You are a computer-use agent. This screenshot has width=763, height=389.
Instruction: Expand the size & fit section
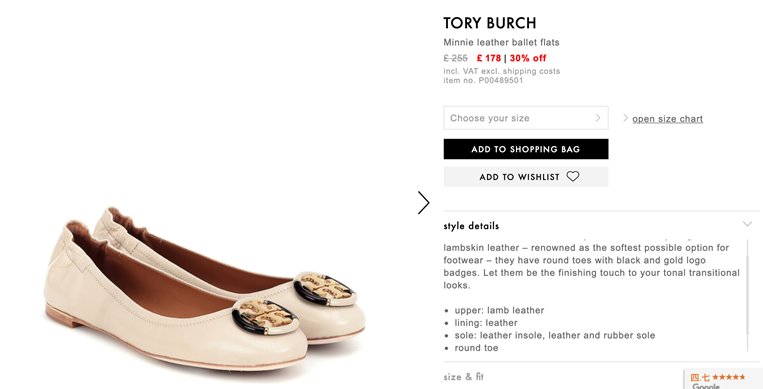[x=463, y=377]
